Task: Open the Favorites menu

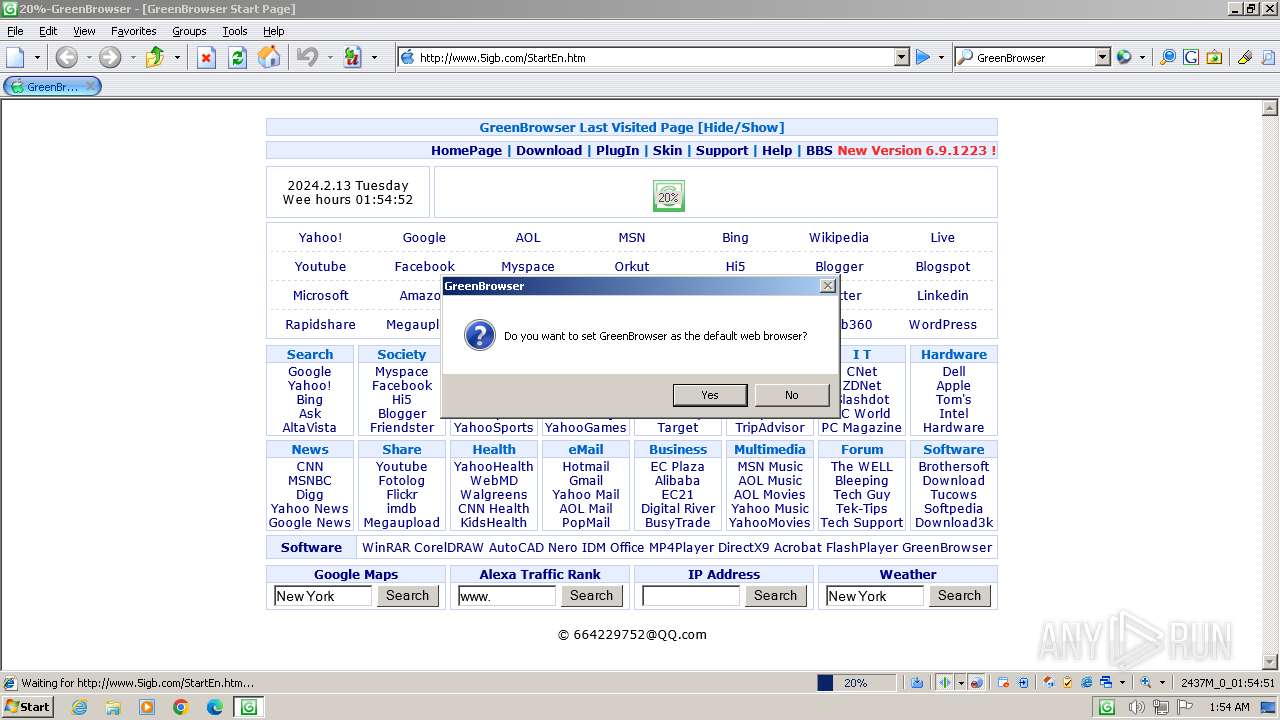Action: (x=133, y=31)
